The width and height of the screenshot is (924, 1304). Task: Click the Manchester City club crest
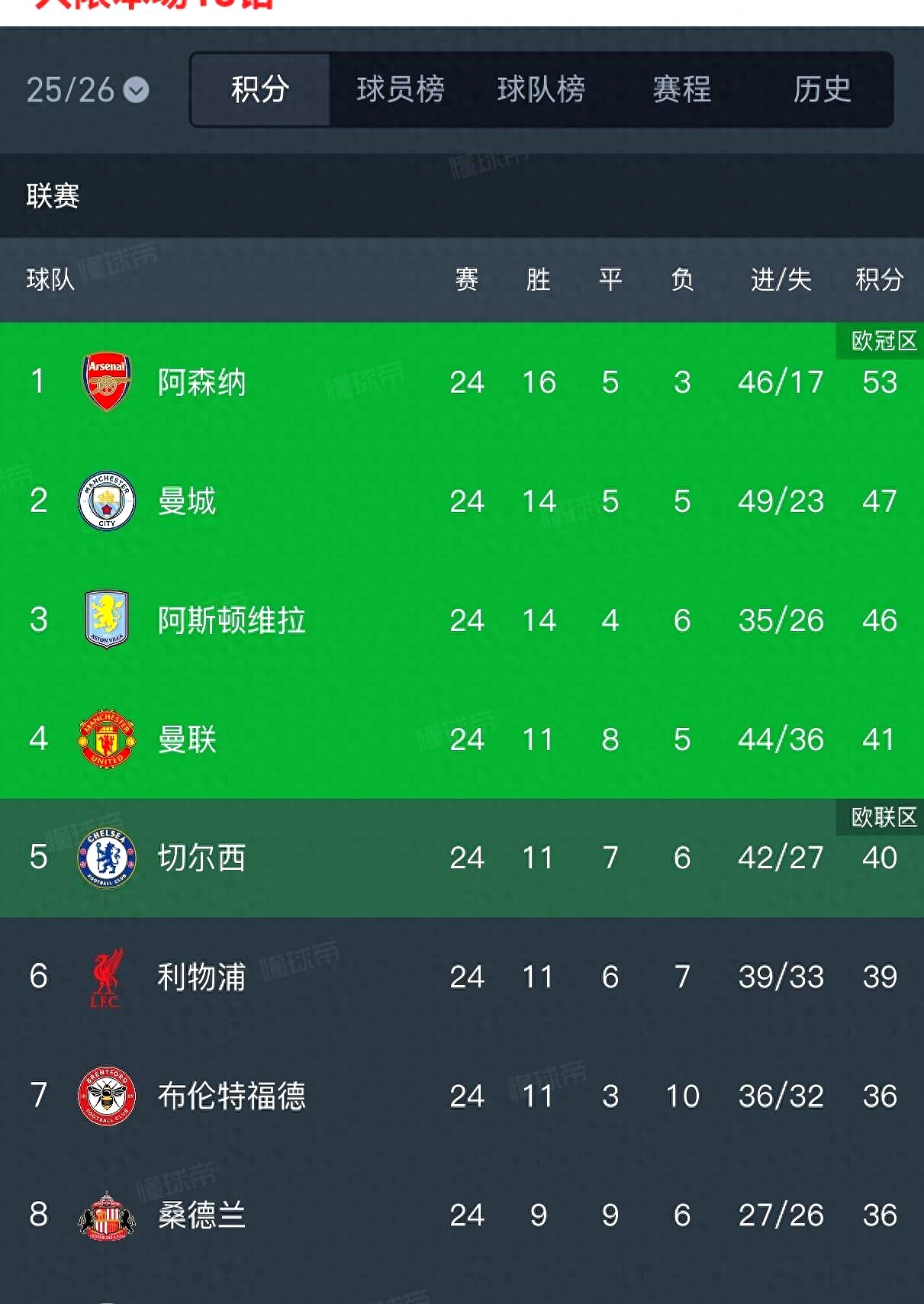(x=107, y=501)
